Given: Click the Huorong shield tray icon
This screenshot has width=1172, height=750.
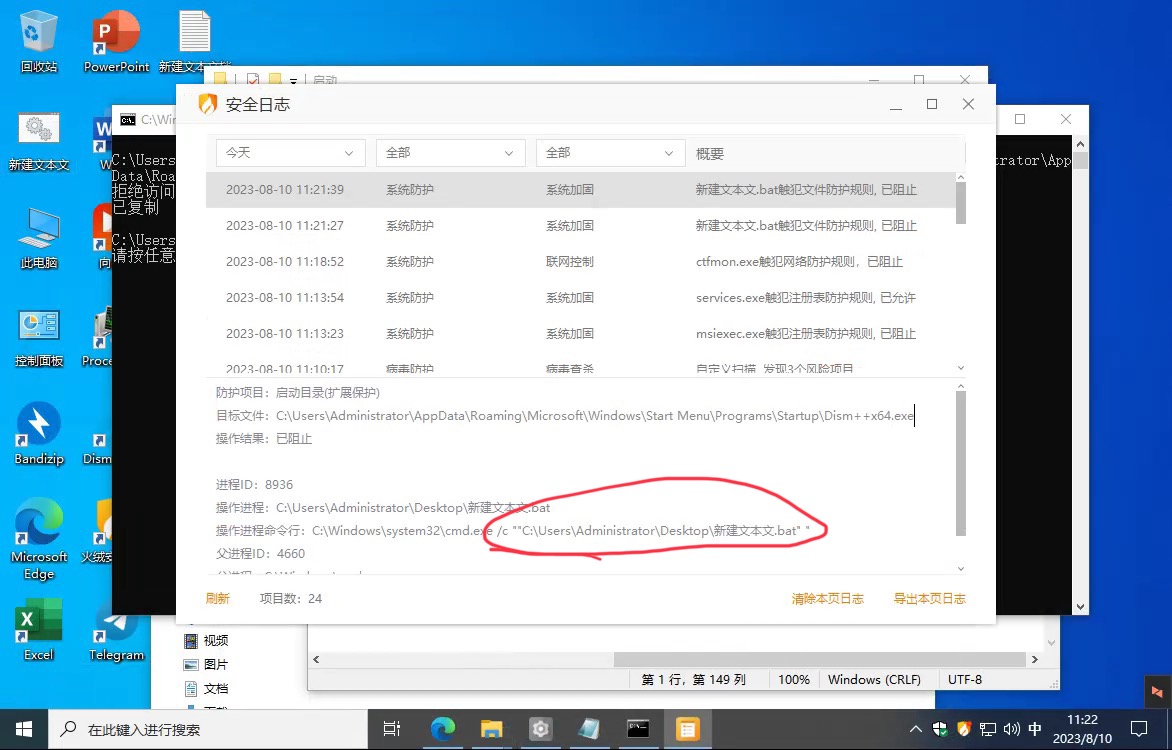Looking at the screenshot, I should pos(964,729).
